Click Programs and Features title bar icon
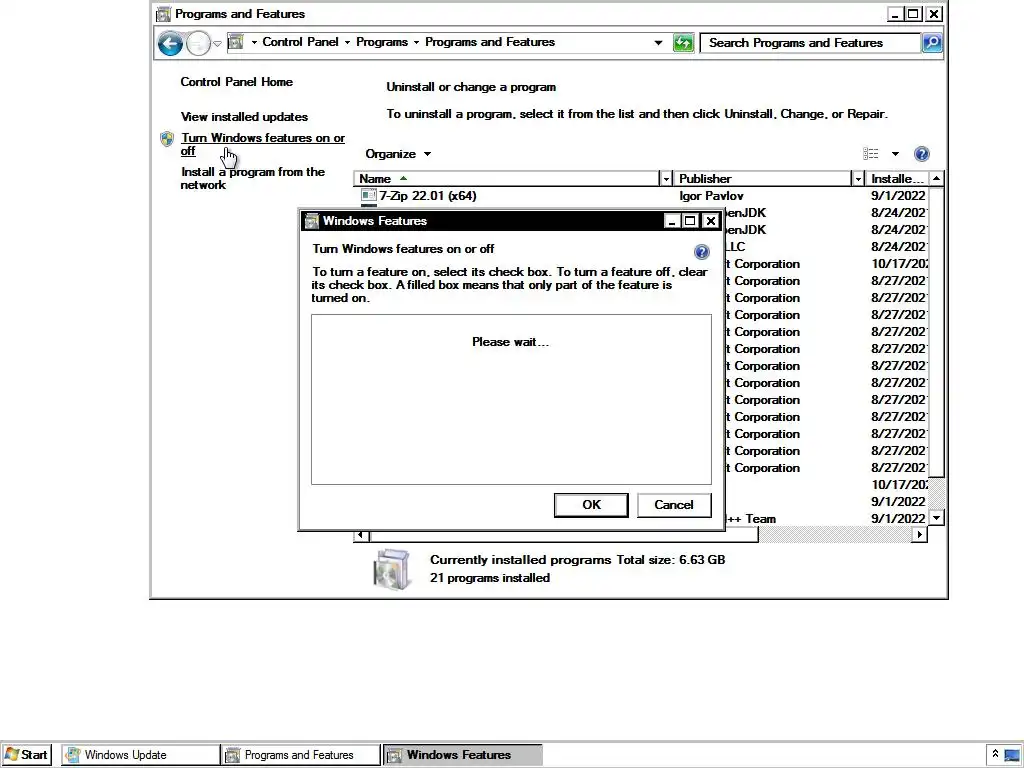 (x=163, y=14)
